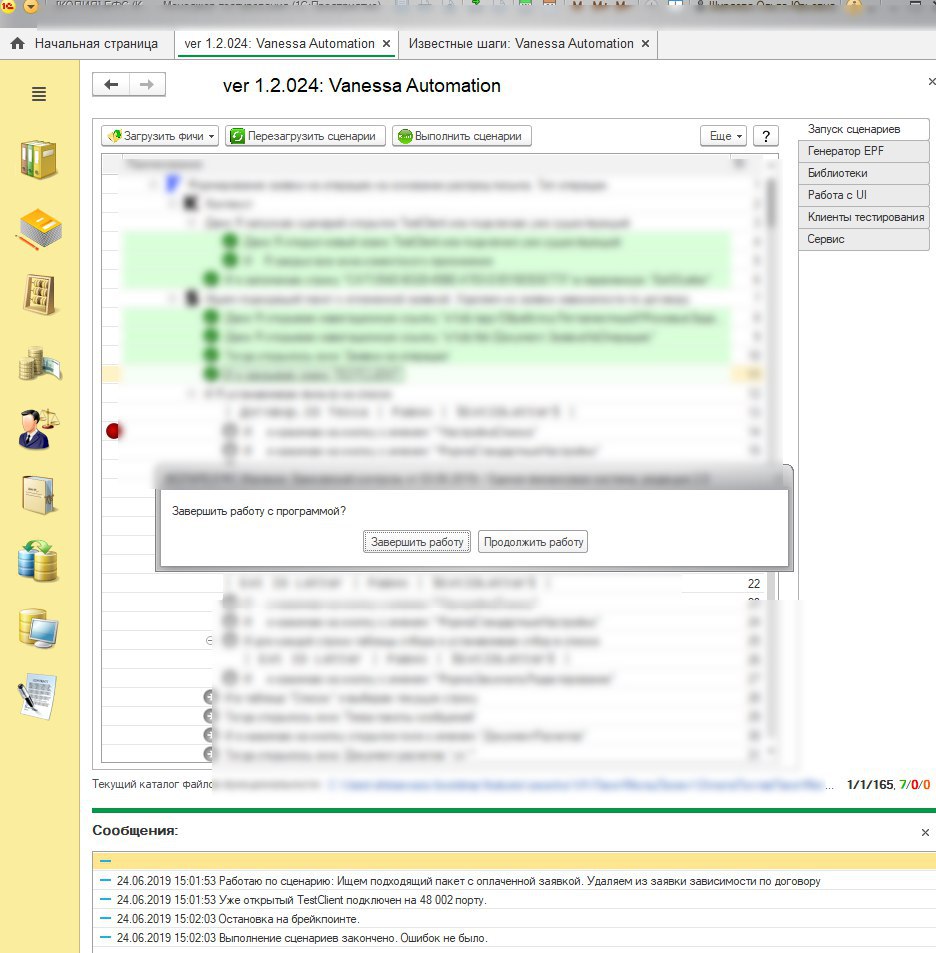Open the brown folder document section

[x=38, y=495]
